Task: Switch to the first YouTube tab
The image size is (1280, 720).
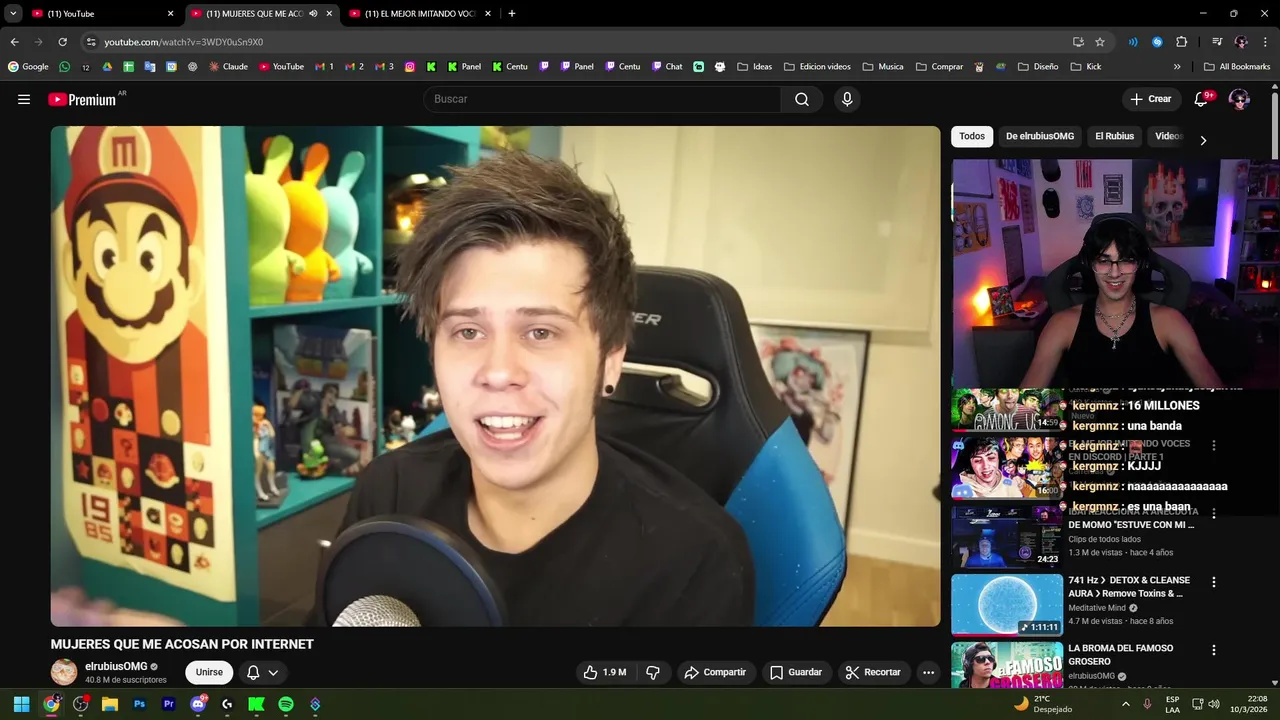Action: [100, 14]
